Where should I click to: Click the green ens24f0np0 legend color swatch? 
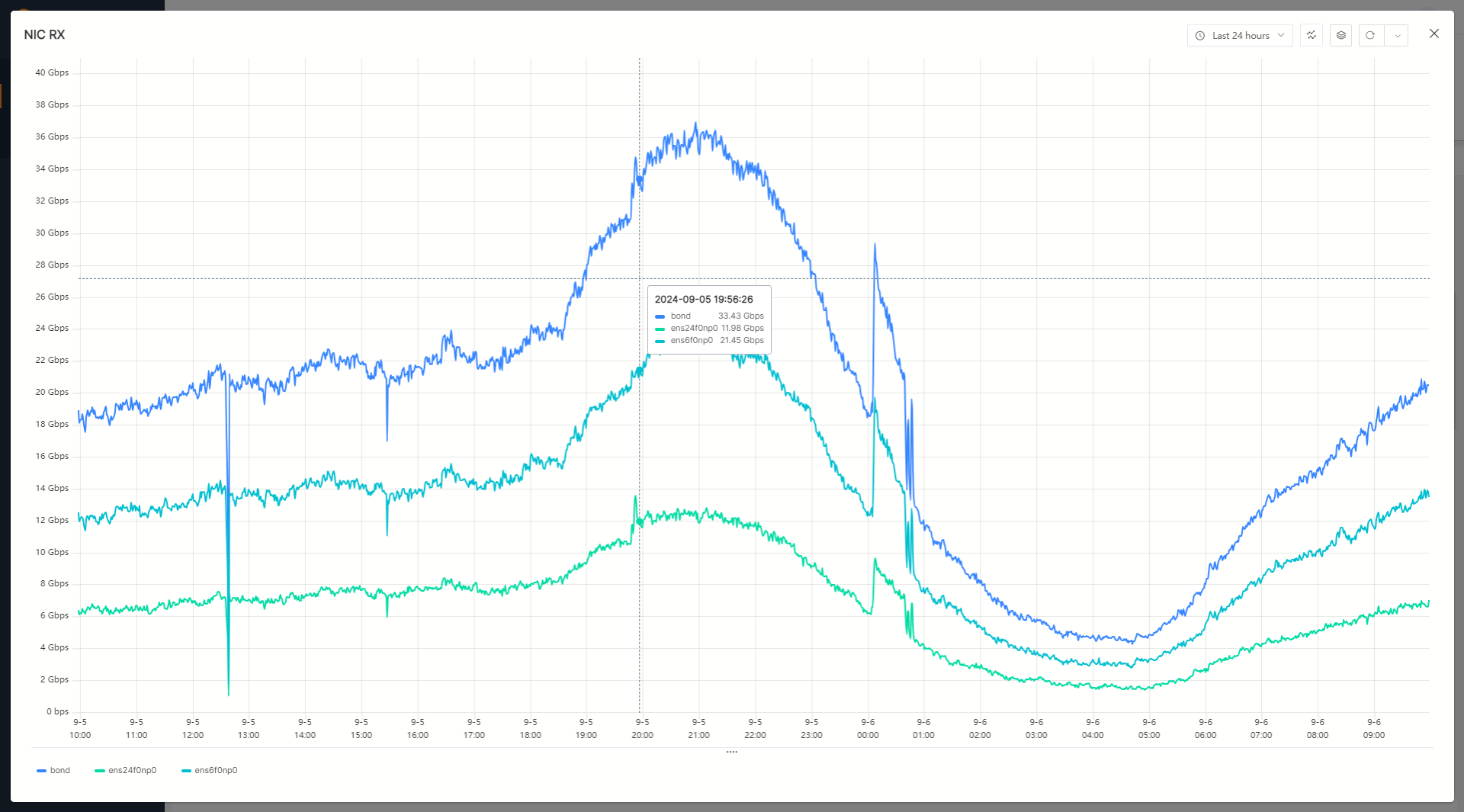click(x=99, y=771)
